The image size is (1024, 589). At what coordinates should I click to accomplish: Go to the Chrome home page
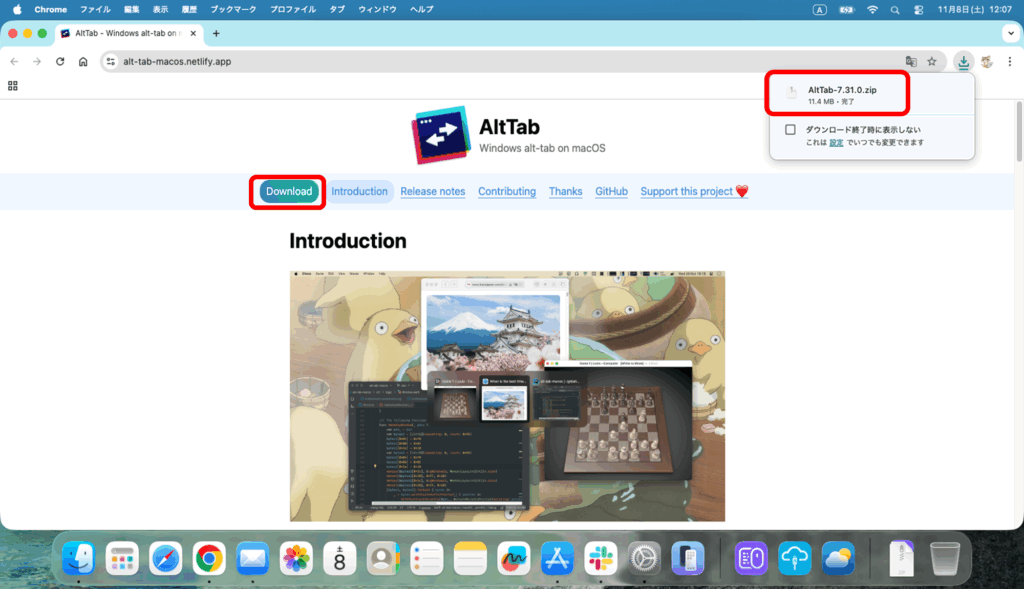pos(83,61)
